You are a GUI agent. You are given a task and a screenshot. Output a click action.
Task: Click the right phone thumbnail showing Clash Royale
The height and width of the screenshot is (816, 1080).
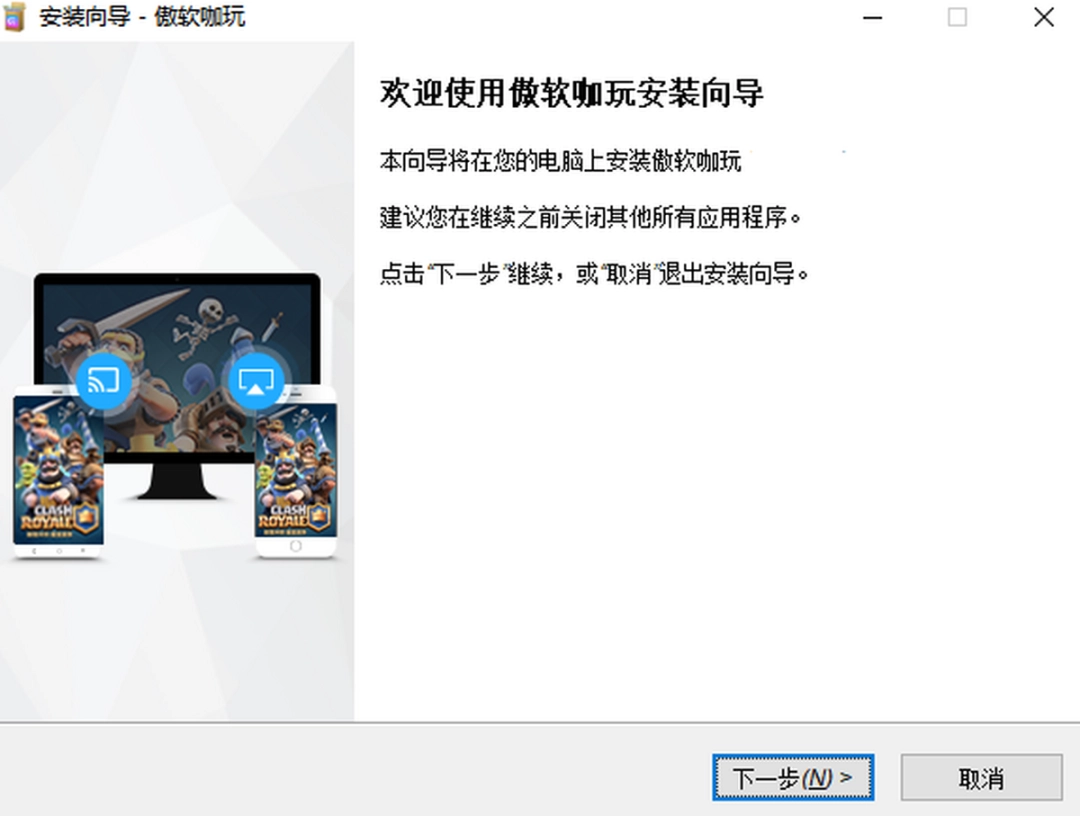pos(295,470)
